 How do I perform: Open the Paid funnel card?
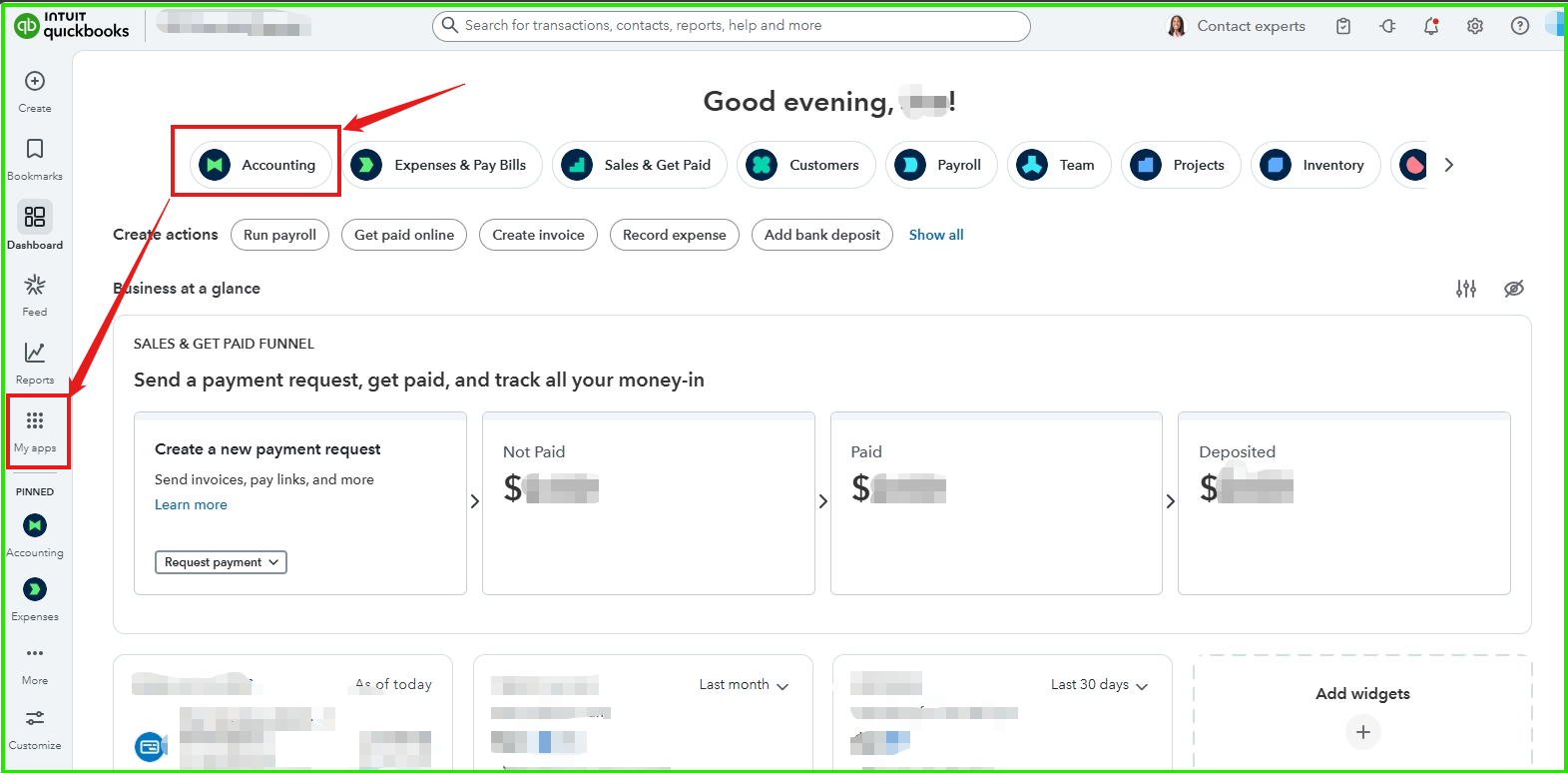click(996, 503)
